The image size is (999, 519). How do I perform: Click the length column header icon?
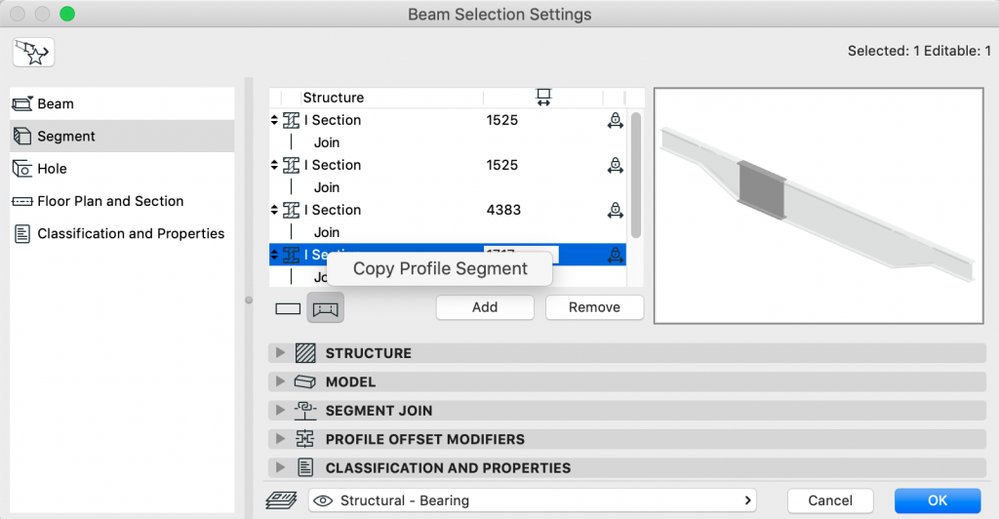pyautogui.click(x=543, y=97)
